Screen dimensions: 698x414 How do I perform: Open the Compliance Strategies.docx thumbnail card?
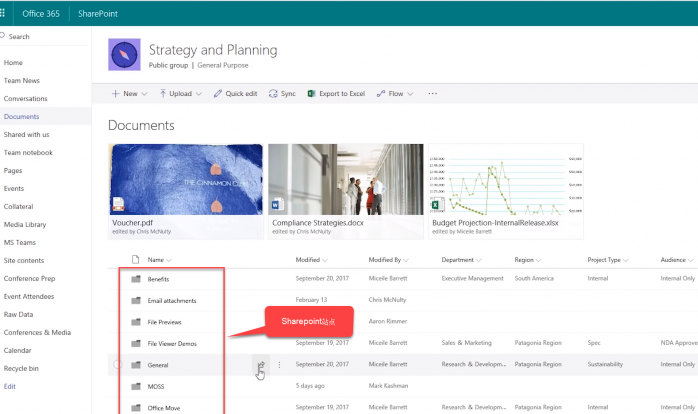(346, 191)
